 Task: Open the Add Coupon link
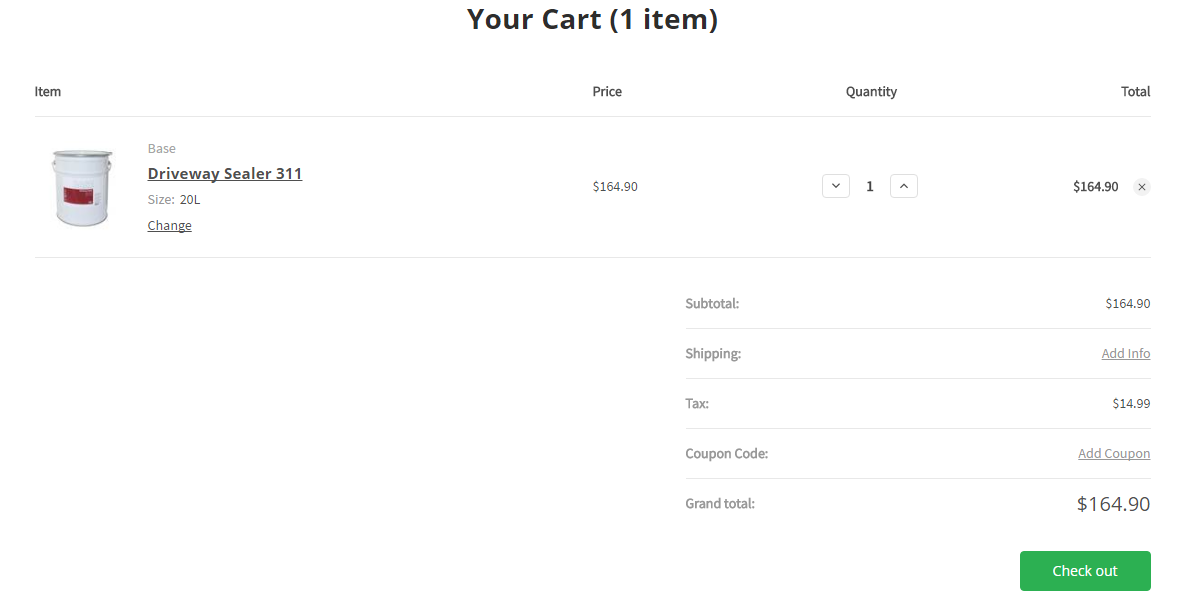pos(1113,454)
